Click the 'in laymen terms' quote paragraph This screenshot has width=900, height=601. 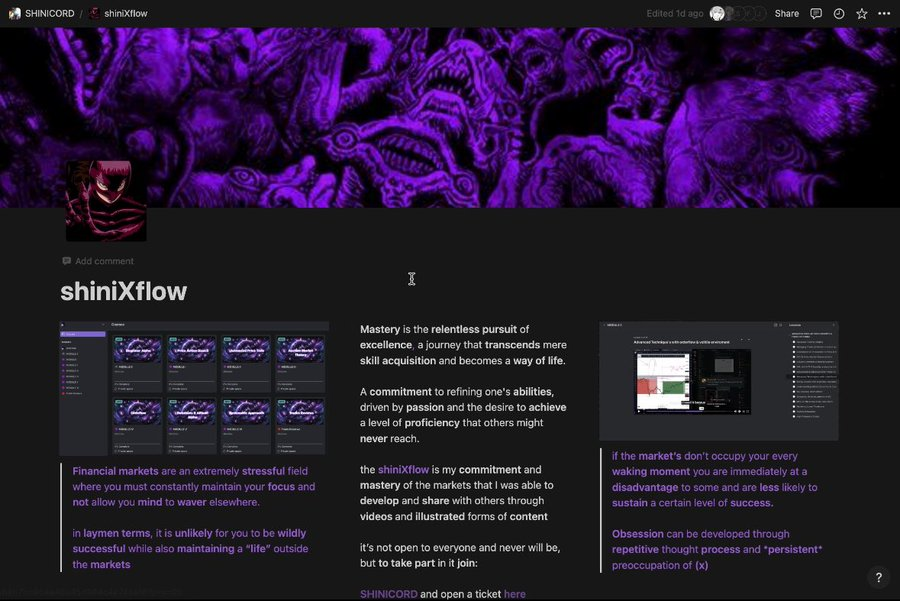point(190,549)
